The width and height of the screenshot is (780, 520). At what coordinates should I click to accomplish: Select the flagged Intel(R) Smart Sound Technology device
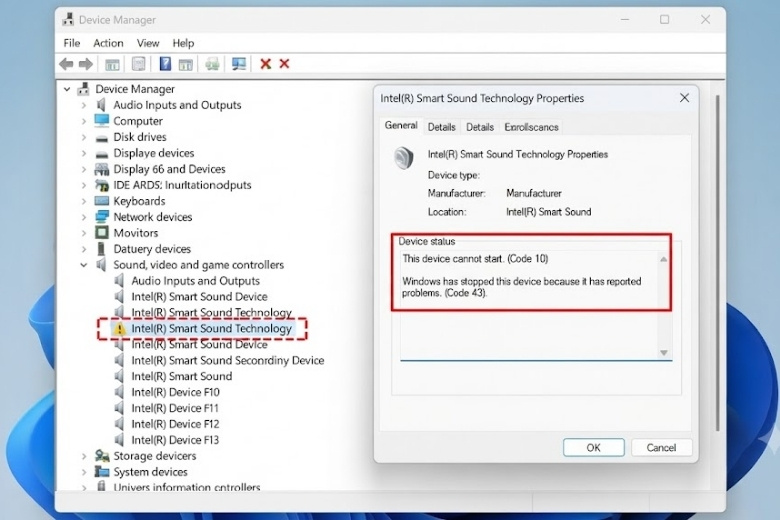tap(211, 328)
